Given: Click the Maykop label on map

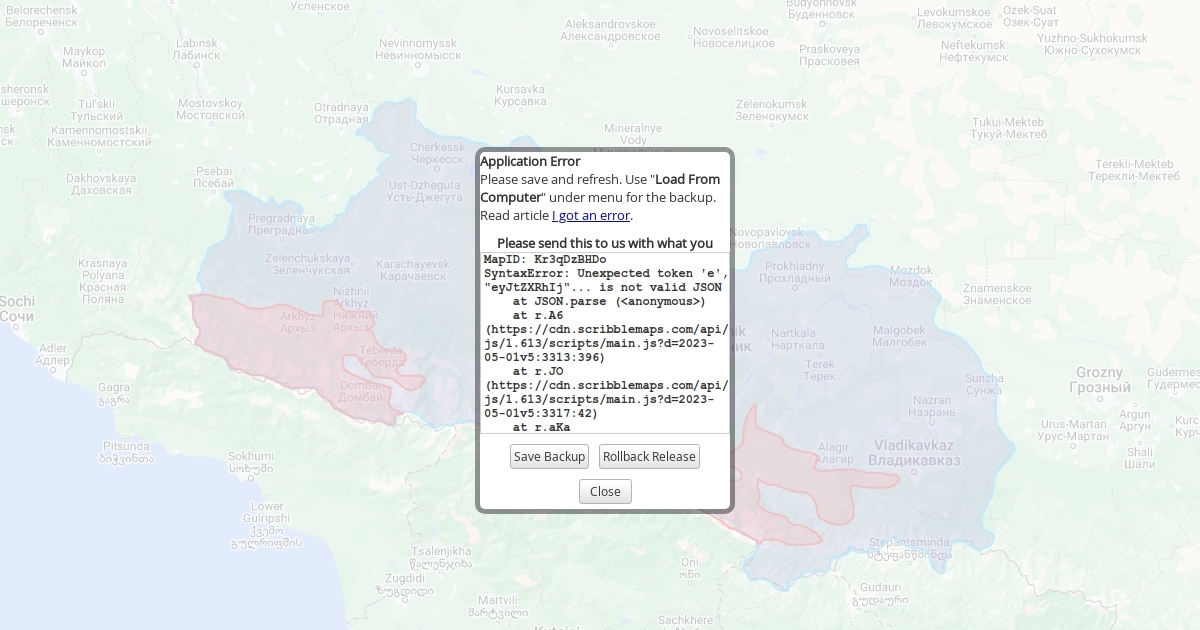Looking at the screenshot, I should click(84, 57).
